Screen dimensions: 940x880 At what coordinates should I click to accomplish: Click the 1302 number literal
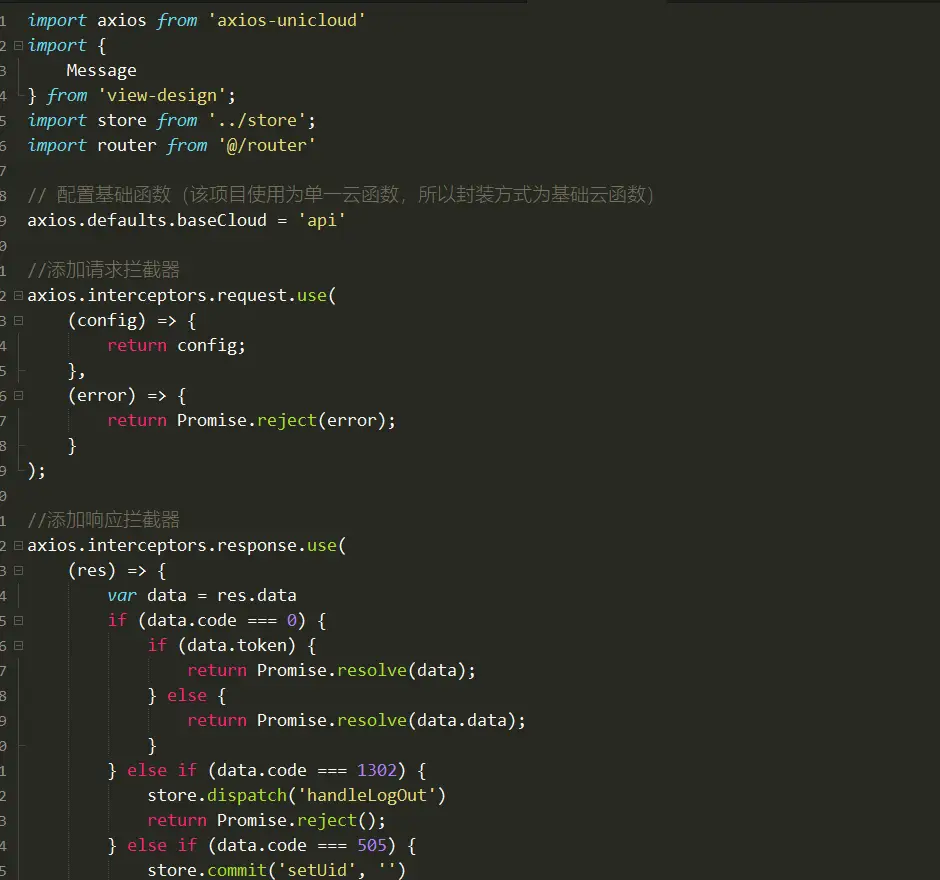[376, 770]
